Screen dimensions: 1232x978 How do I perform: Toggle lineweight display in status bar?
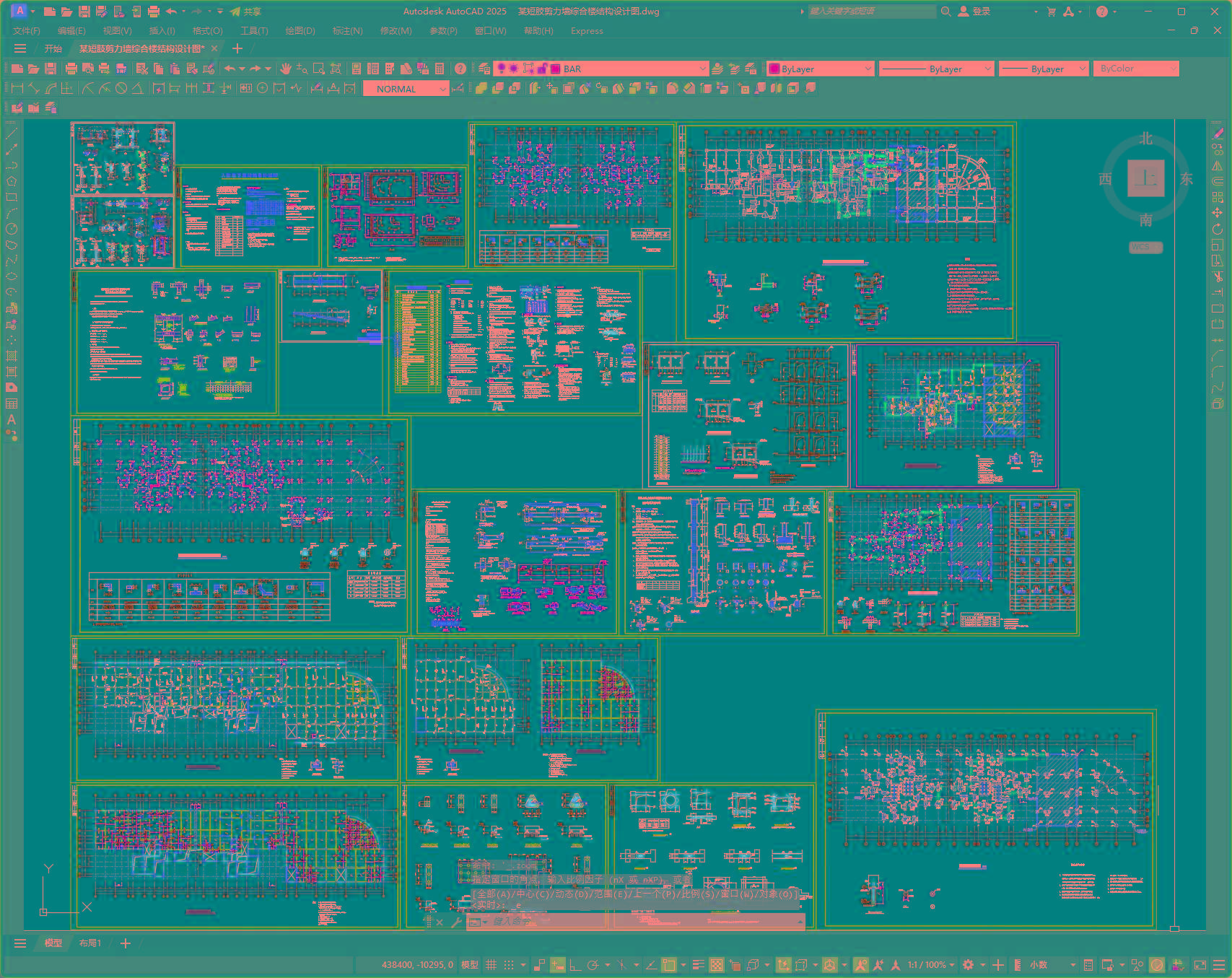699,965
